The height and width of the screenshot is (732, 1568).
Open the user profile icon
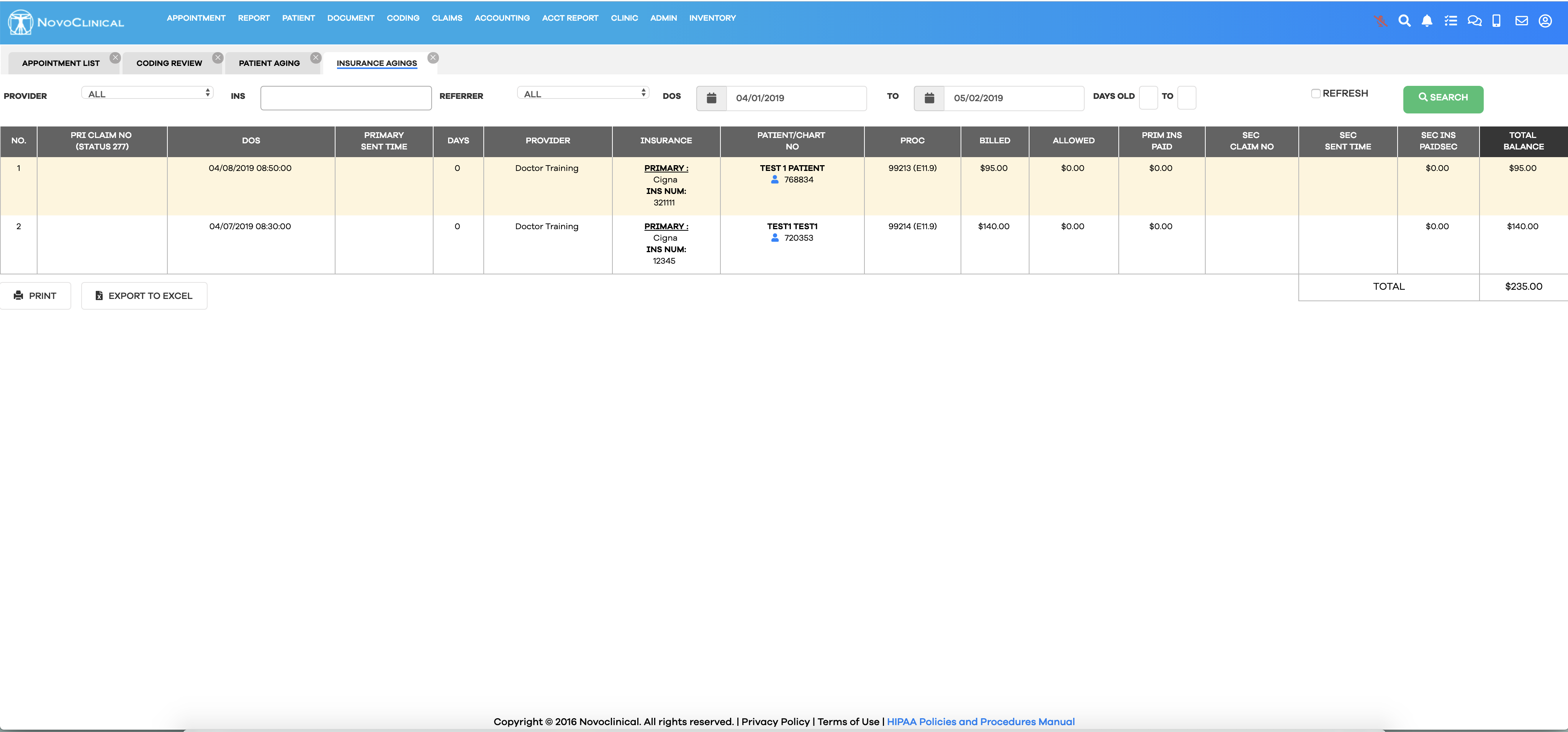(x=1545, y=21)
